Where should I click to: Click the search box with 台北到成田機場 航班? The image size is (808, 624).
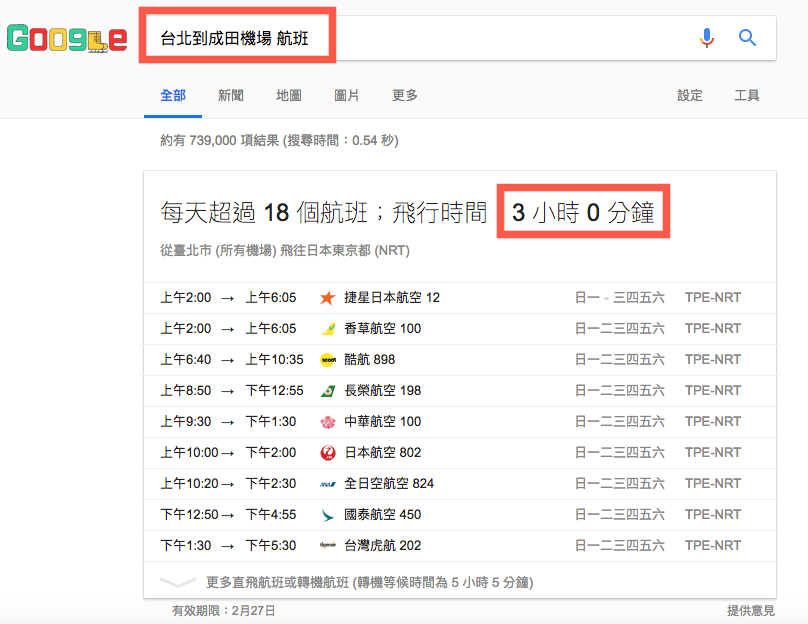point(460,38)
